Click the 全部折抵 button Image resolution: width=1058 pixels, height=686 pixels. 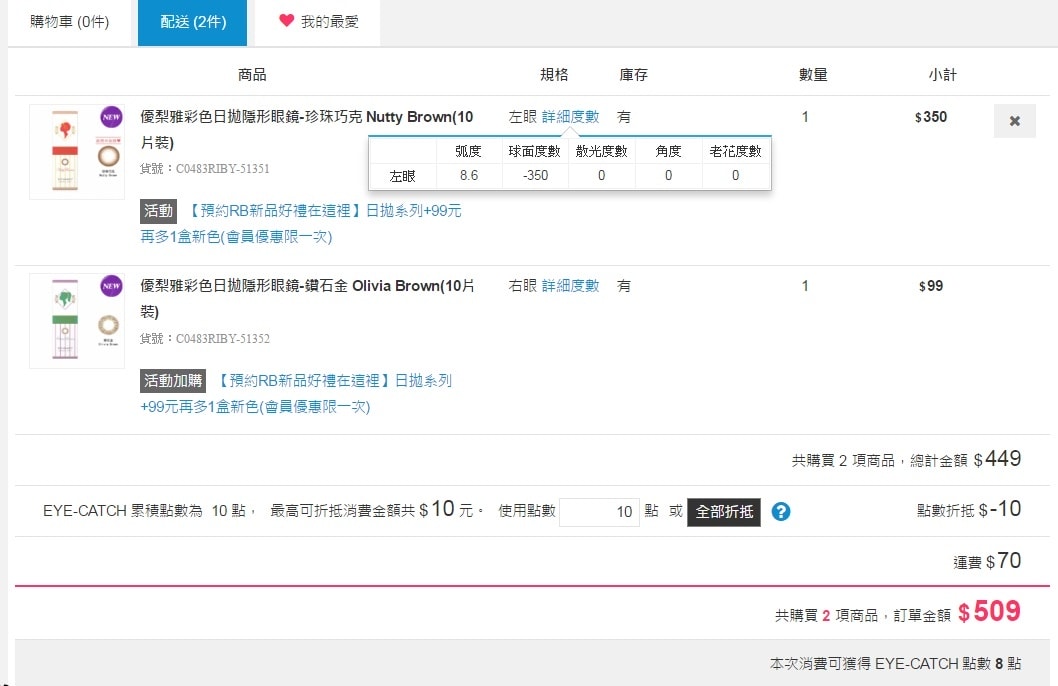coord(723,512)
